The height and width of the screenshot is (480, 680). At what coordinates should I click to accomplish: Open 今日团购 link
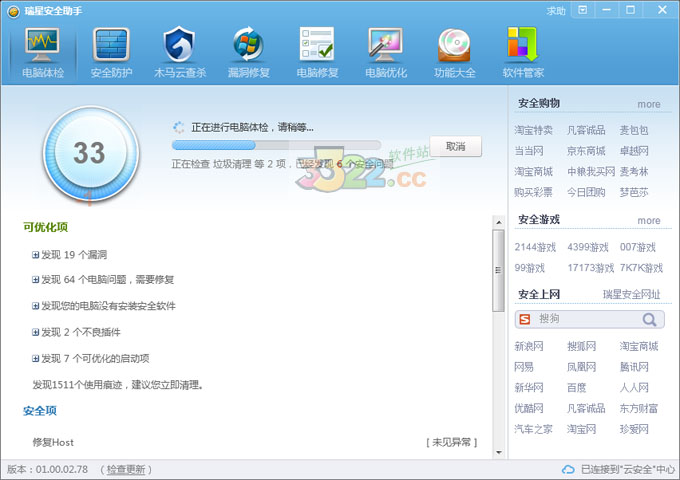586,192
